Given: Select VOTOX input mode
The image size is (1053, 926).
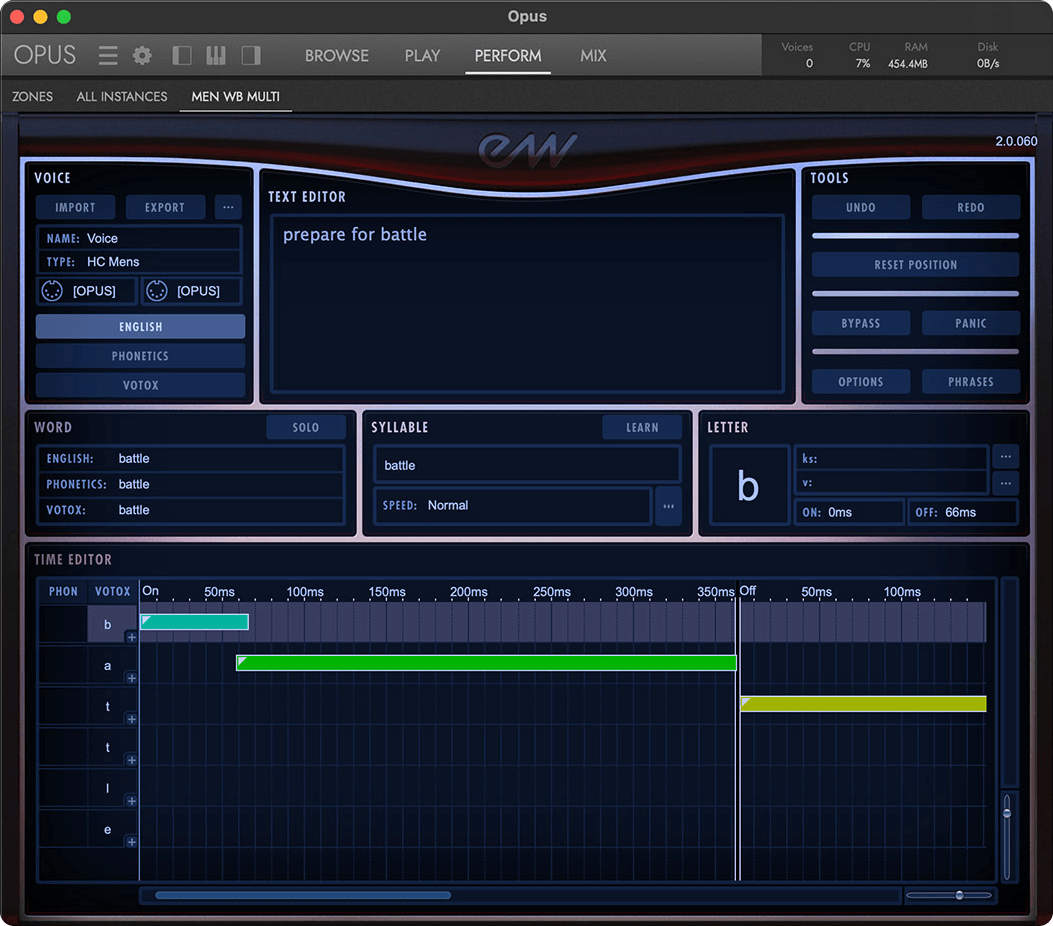Looking at the screenshot, I should [140, 385].
